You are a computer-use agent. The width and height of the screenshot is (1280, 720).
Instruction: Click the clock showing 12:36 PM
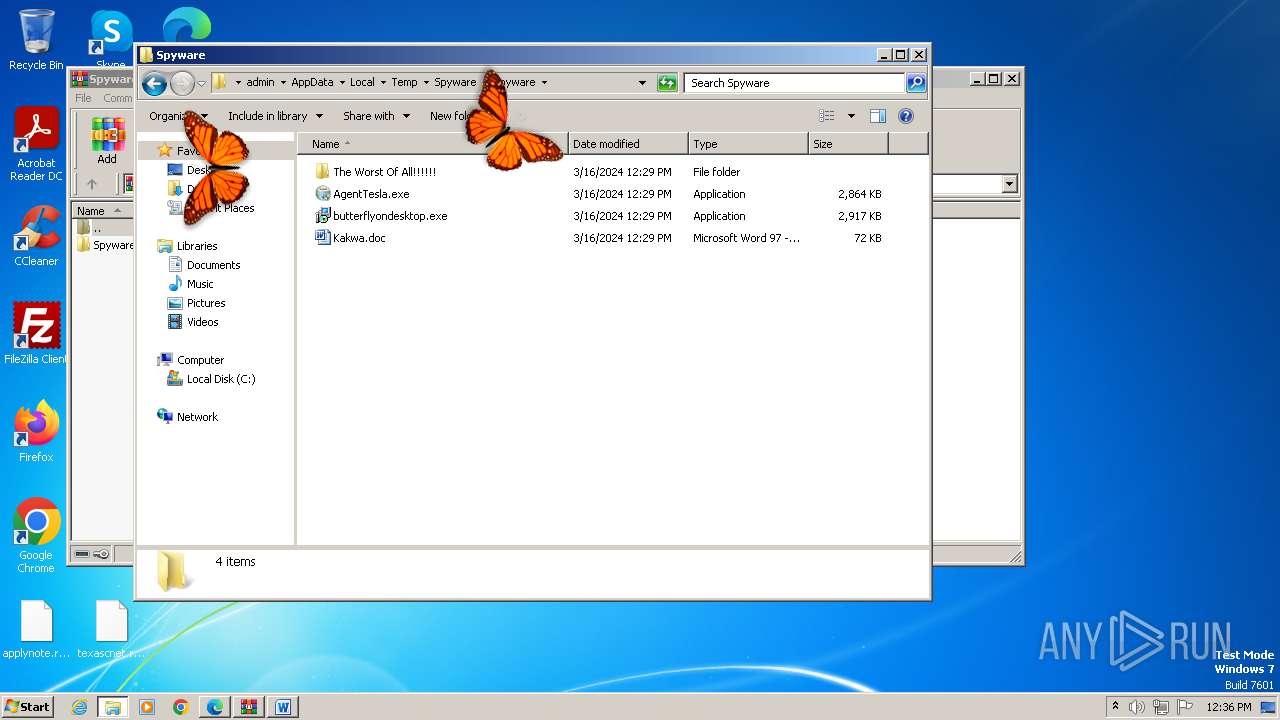[x=1229, y=707]
